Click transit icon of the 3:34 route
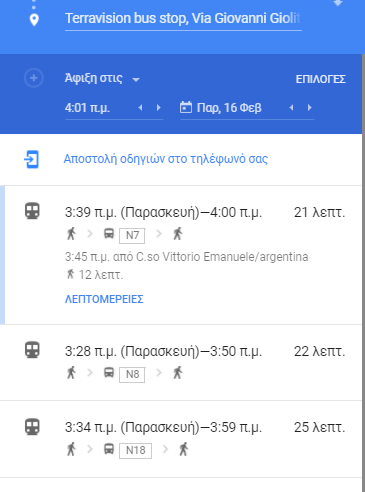Viewport: 365px width, 492px height. [x=32, y=427]
